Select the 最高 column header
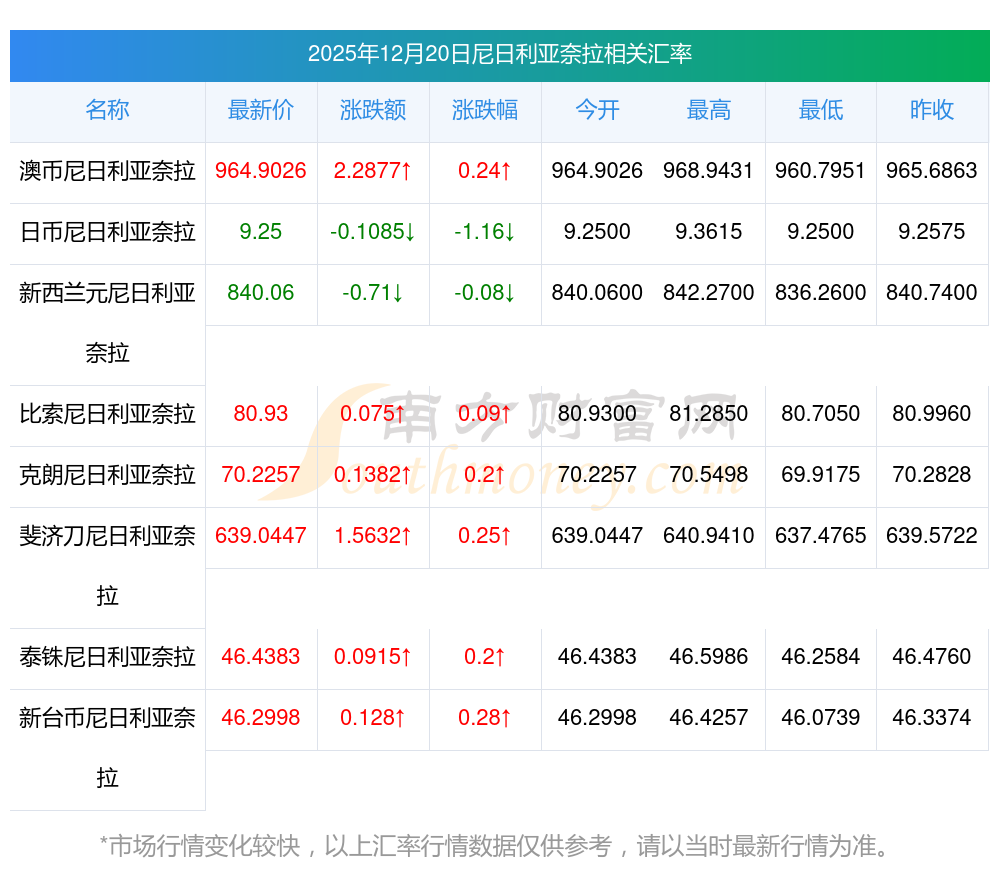The width and height of the screenshot is (1000, 877). (708, 110)
